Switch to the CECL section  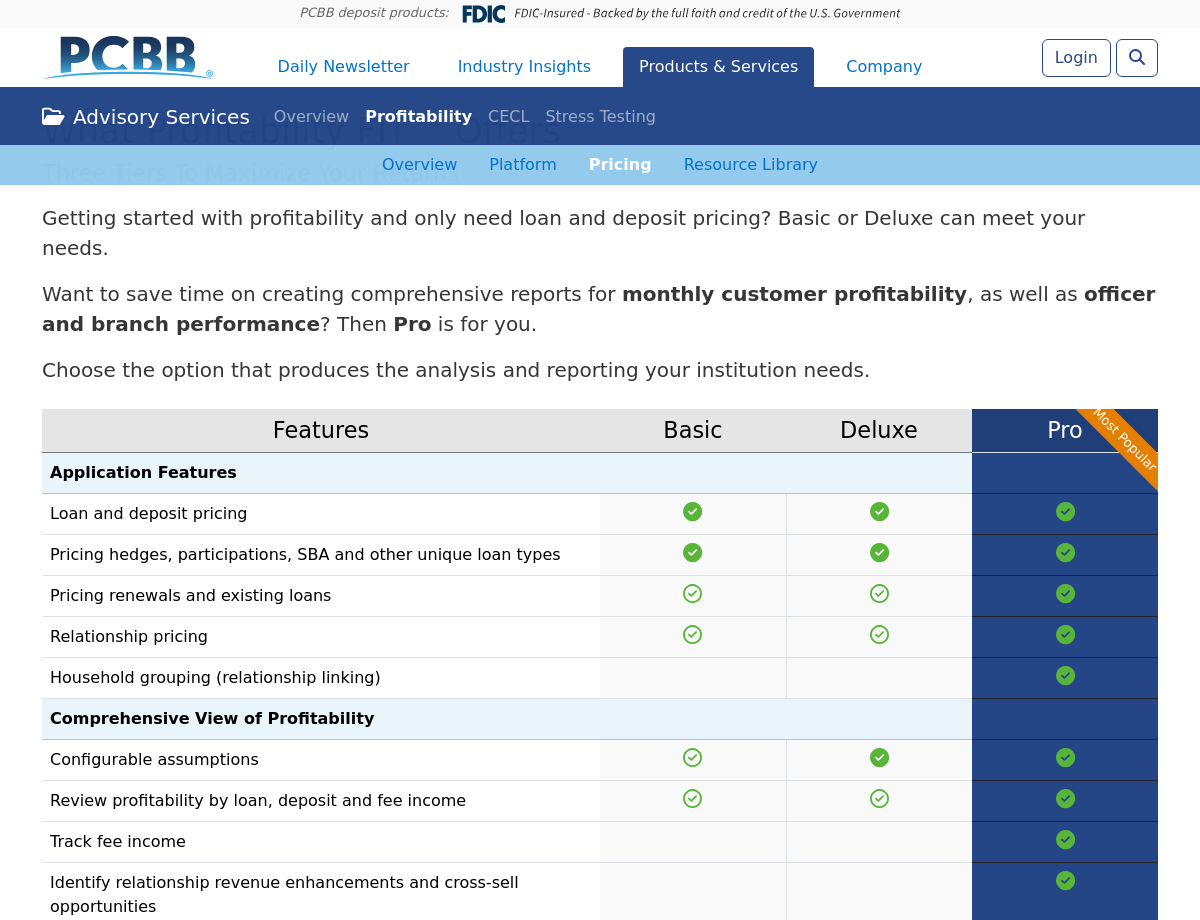(508, 117)
